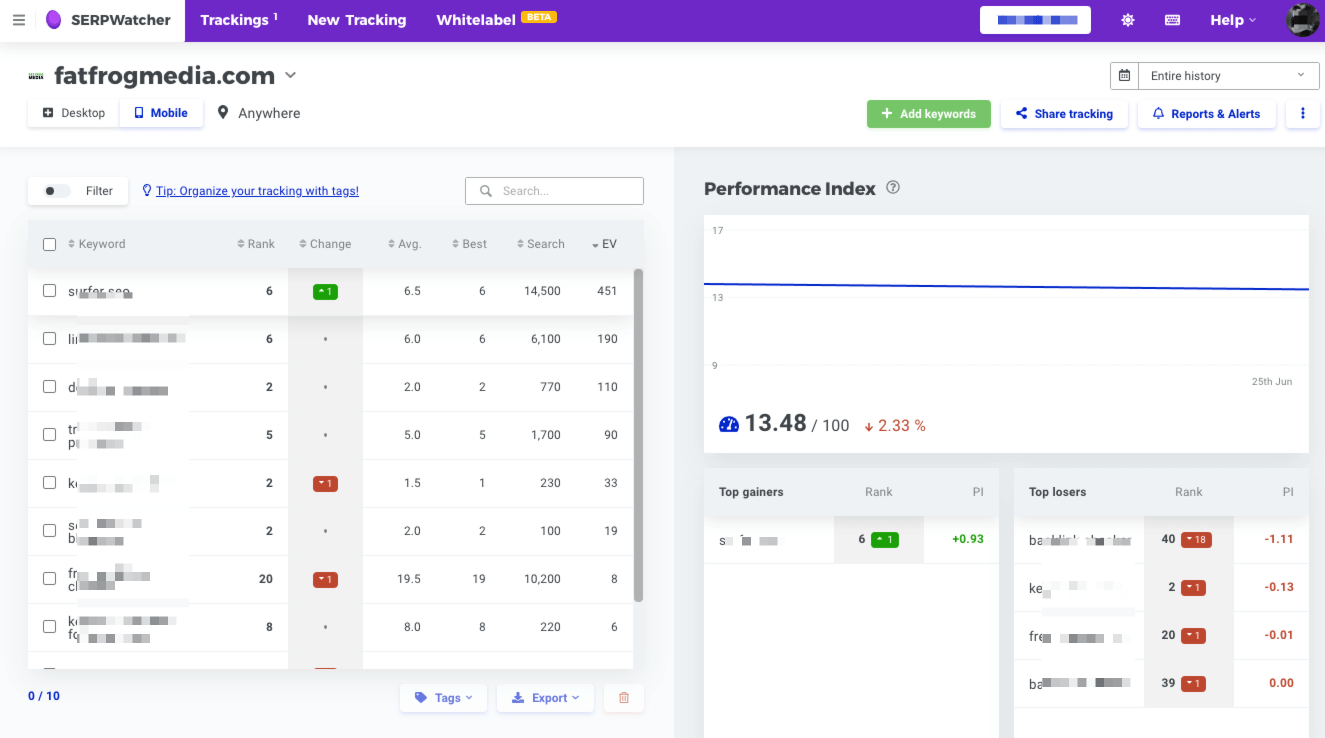
Task: Open the three-dot more options menu
Action: click(1303, 114)
